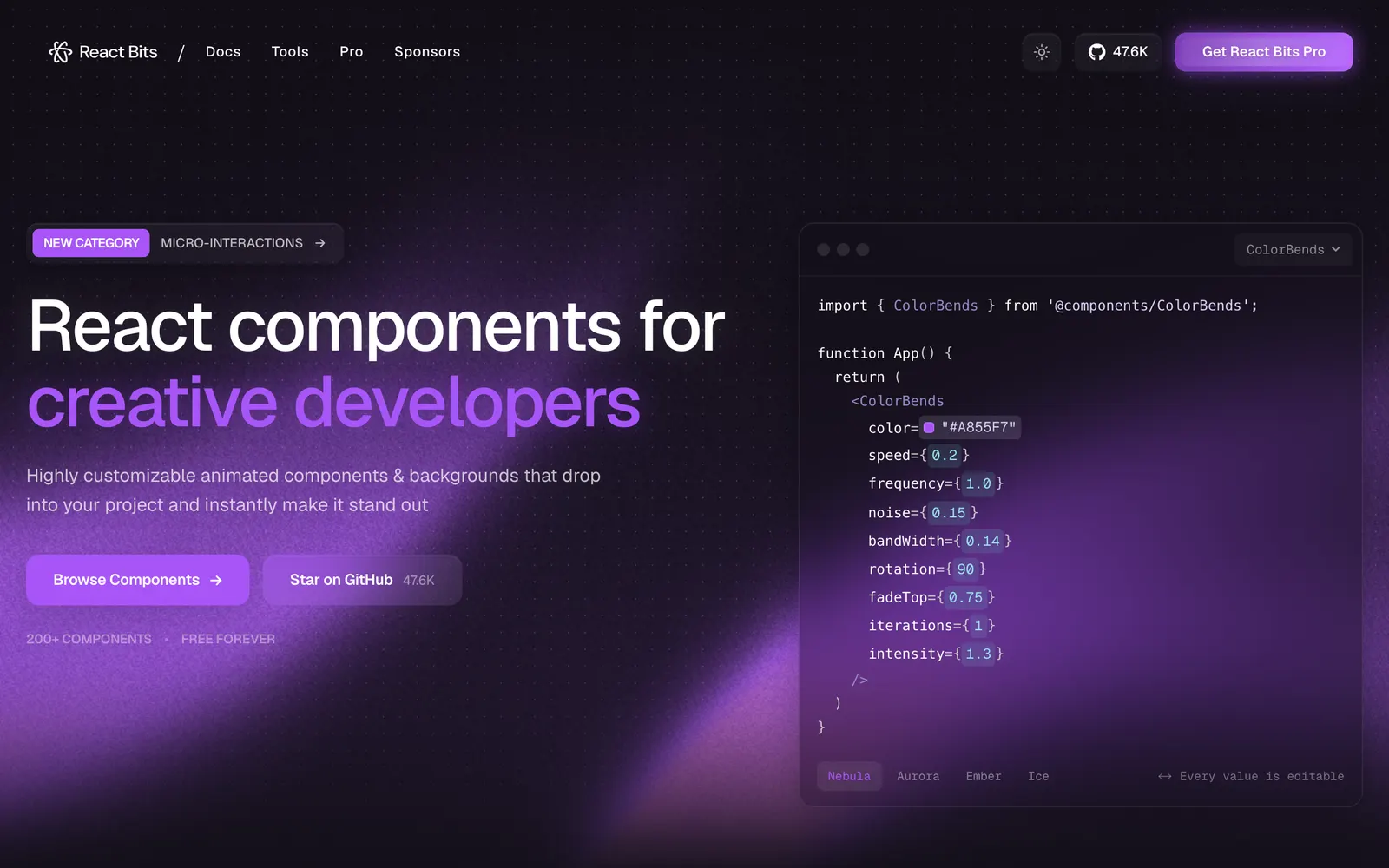Click the Get React Bits Pro button
The width and height of the screenshot is (1389, 868).
[1263, 52]
